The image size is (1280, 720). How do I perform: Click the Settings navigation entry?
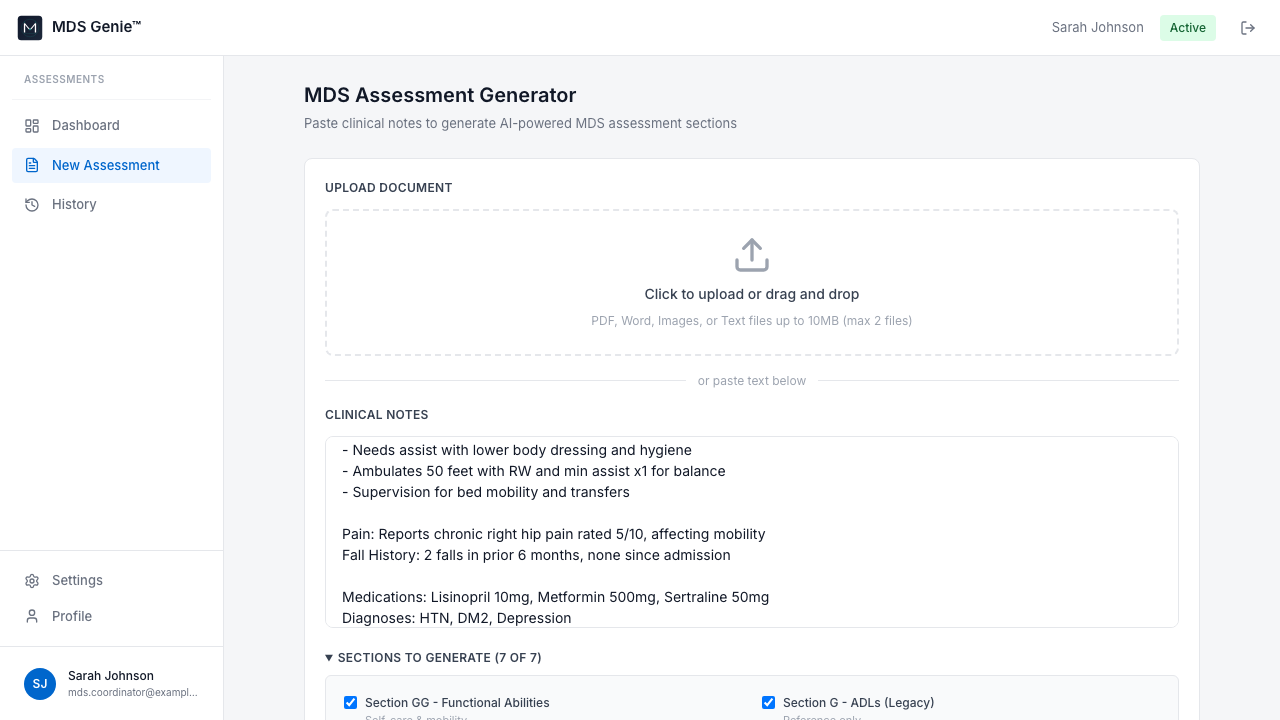click(x=77, y=580)
